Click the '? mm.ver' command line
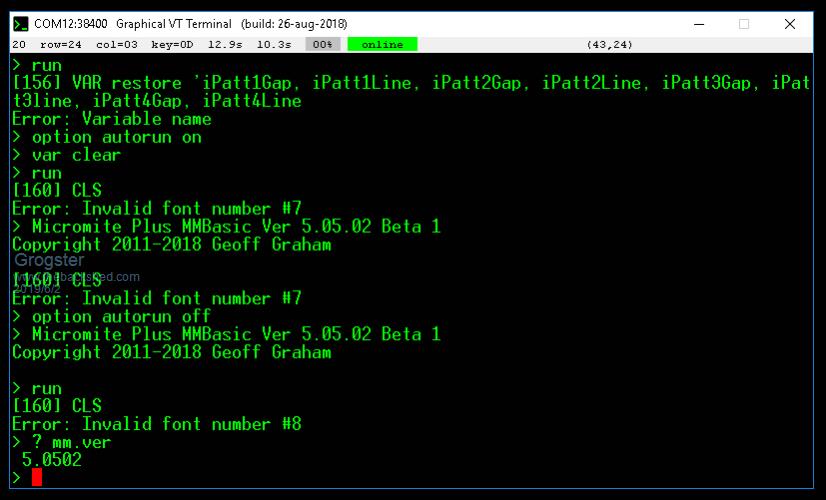This screenshot has height=500, width=826. pyautogui.click(x=71, y=442)
